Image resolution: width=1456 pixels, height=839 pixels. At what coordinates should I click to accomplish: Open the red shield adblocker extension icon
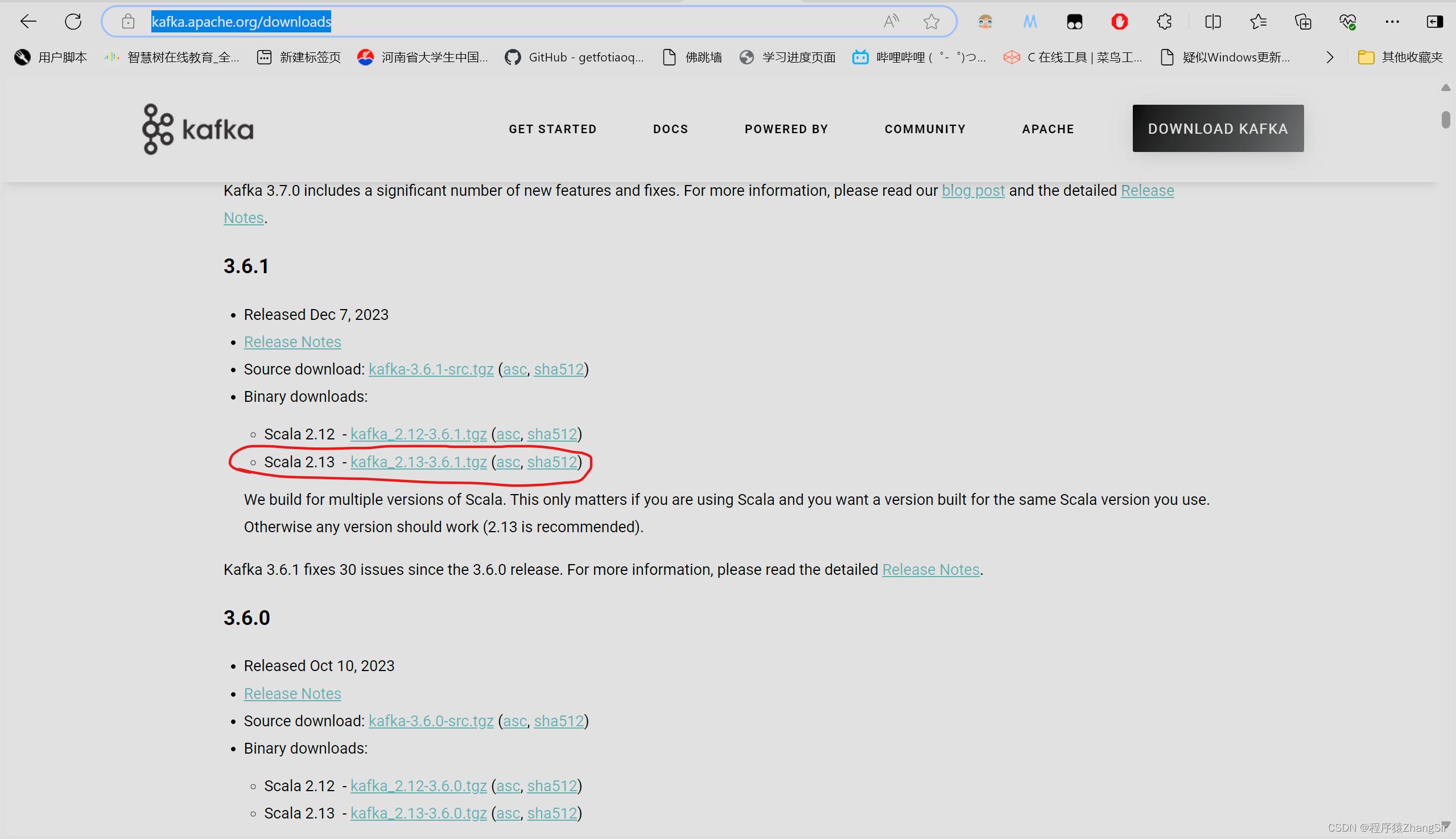tap(1119, 22)
